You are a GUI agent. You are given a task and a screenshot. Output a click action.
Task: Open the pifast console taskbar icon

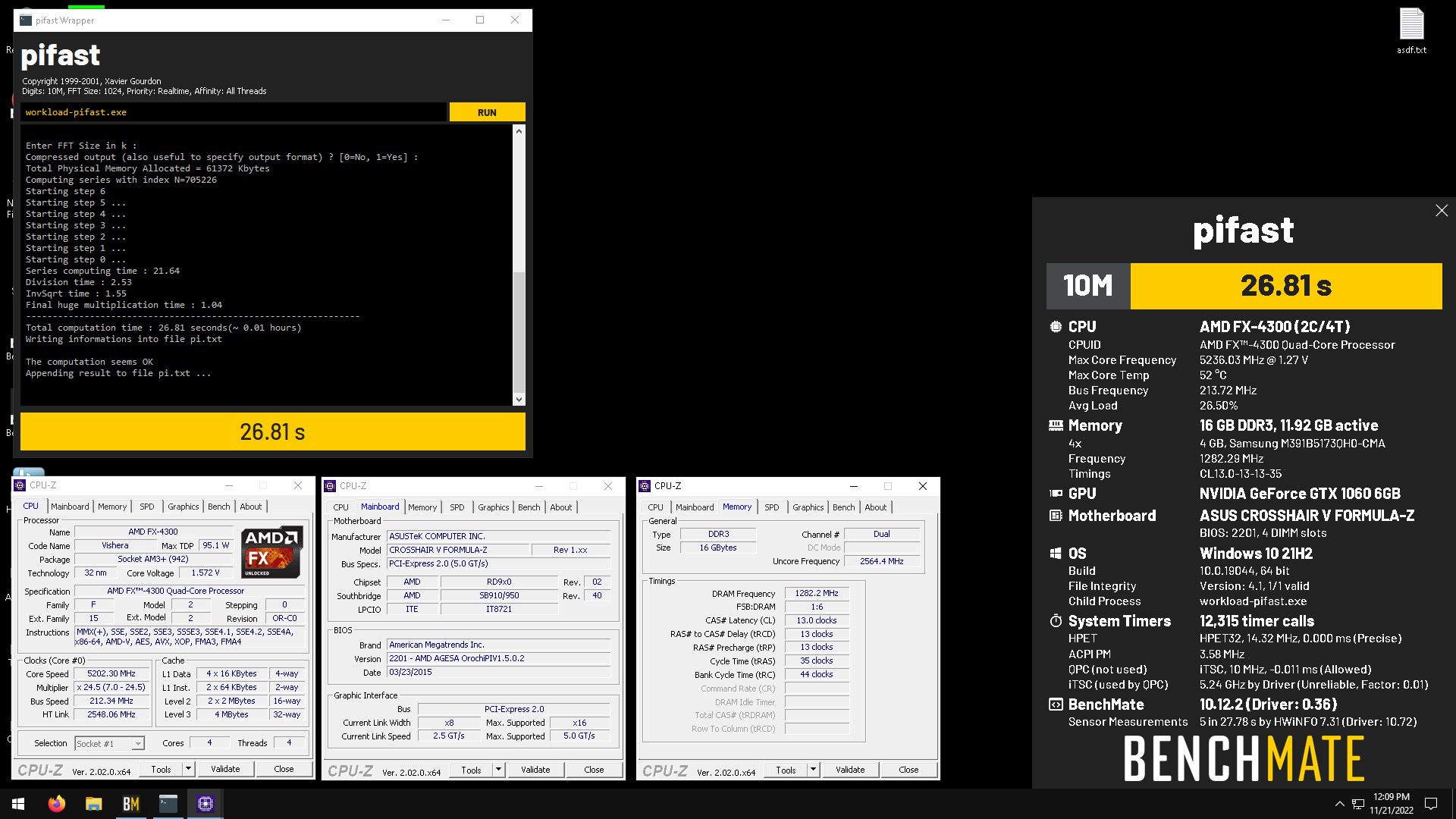168,804
